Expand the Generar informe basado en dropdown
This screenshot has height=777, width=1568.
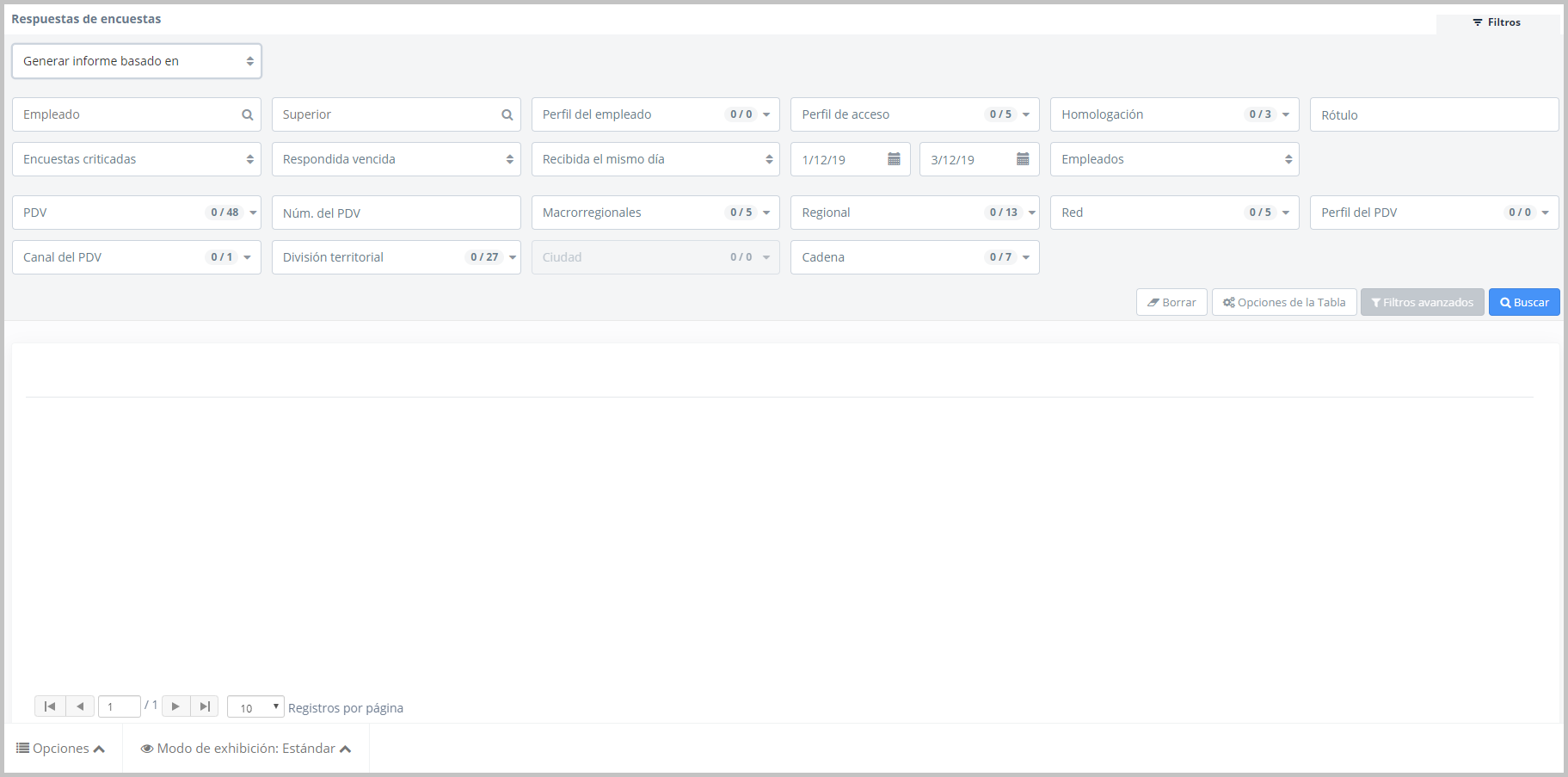click(137, 61)
